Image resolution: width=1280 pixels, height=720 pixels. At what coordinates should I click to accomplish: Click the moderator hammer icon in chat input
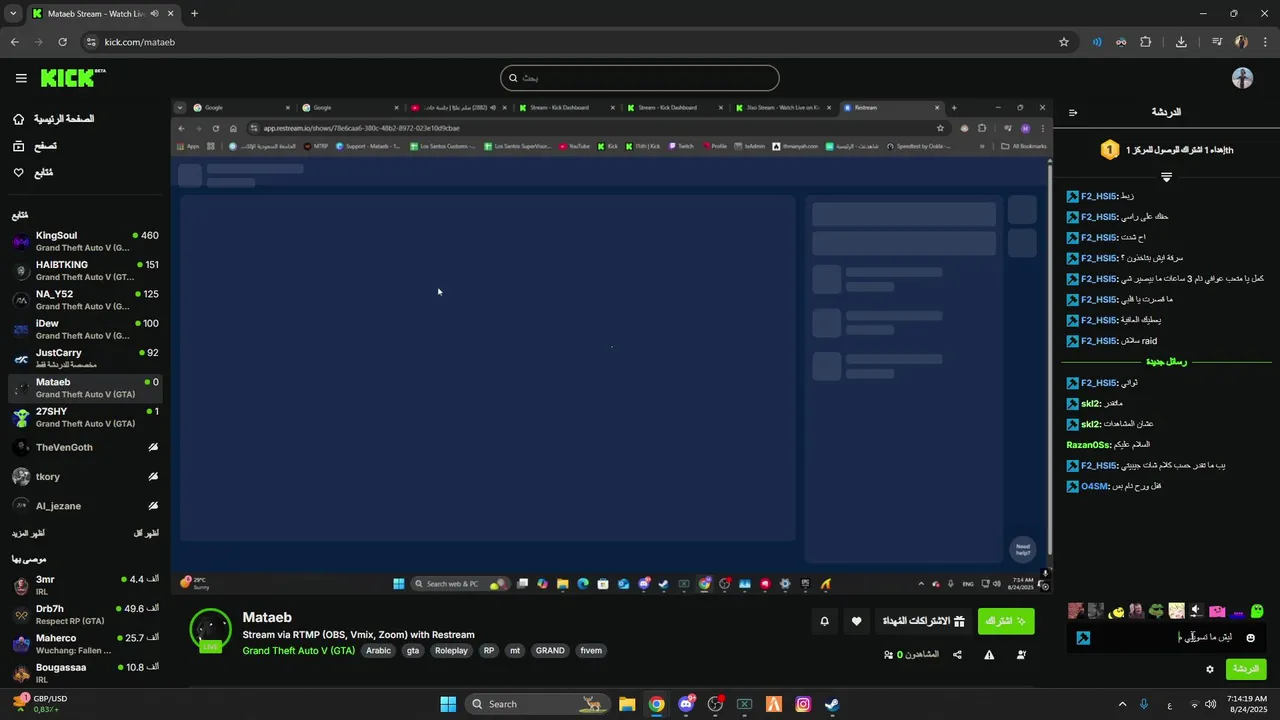point(1083,638)
